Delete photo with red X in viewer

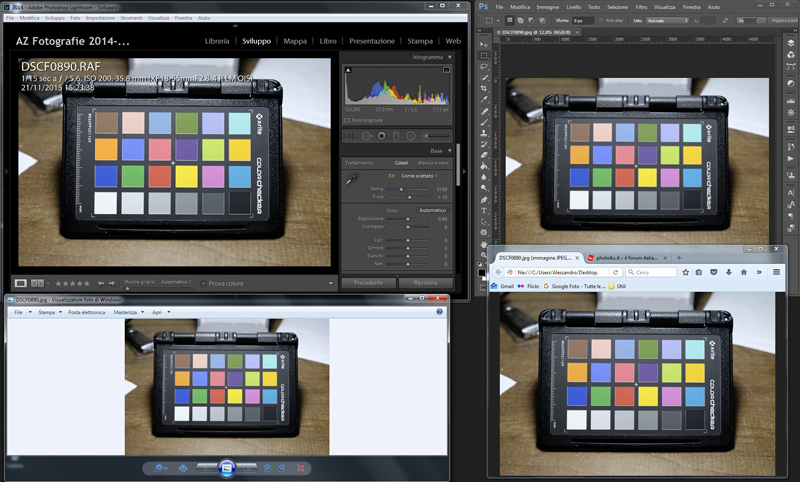[x=302, y=468]
